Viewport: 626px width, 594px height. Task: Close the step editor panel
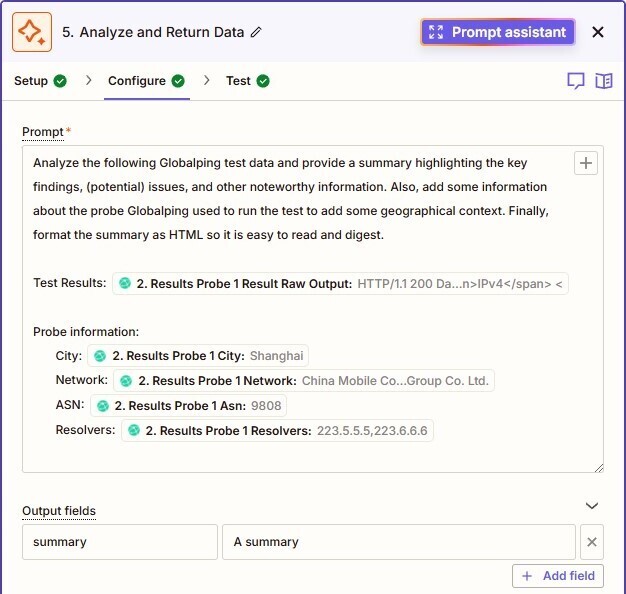598,32
